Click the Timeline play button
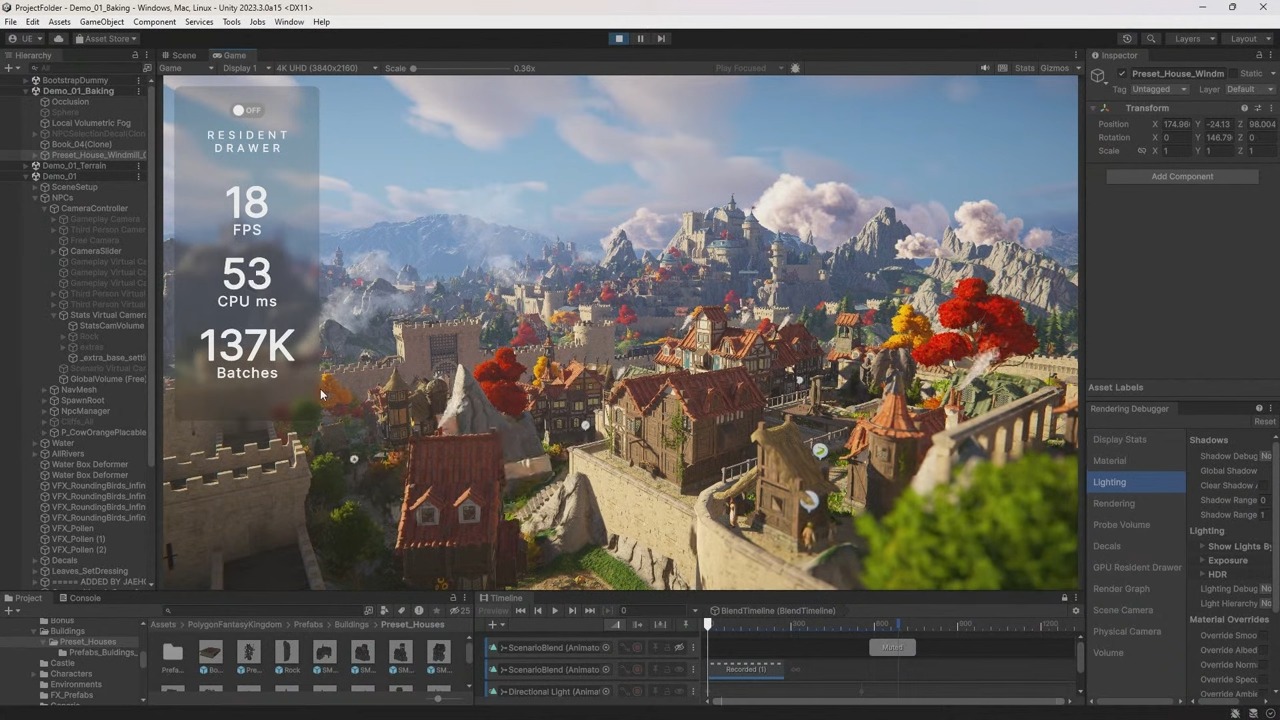 (x=555, y=611)
